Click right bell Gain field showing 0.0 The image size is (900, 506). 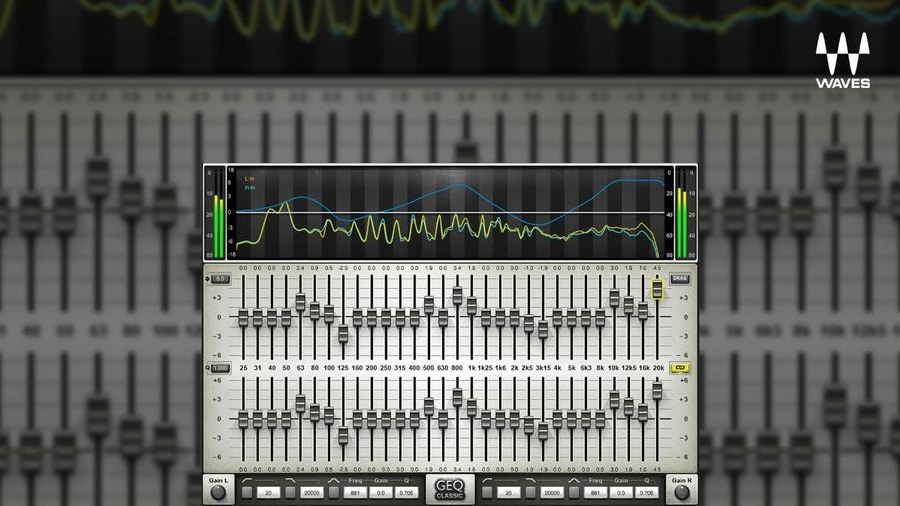pyautogui.click(x=622, y=492)
